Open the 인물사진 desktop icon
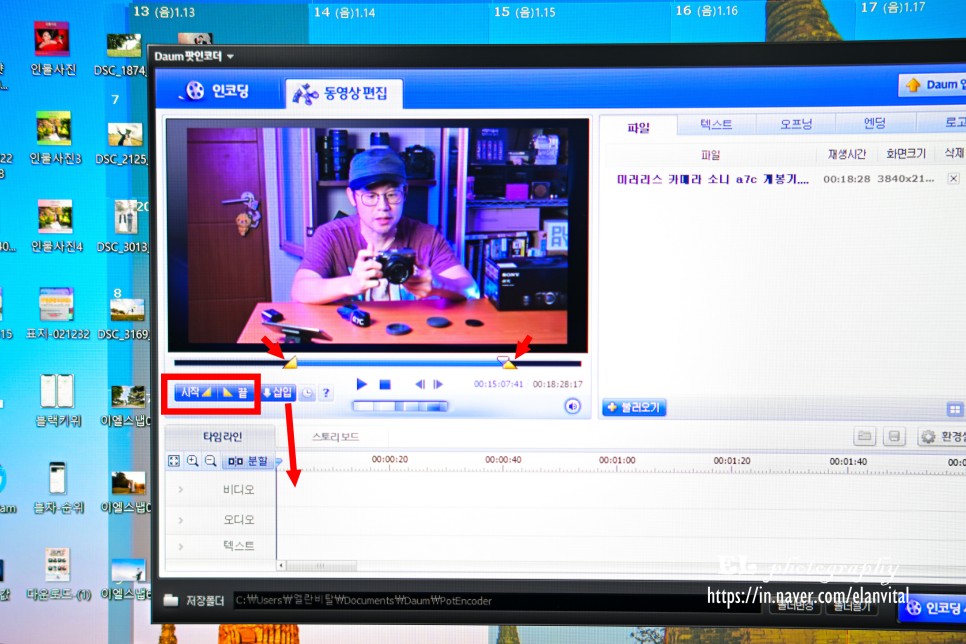966x644 pixels. pos(53,48)
